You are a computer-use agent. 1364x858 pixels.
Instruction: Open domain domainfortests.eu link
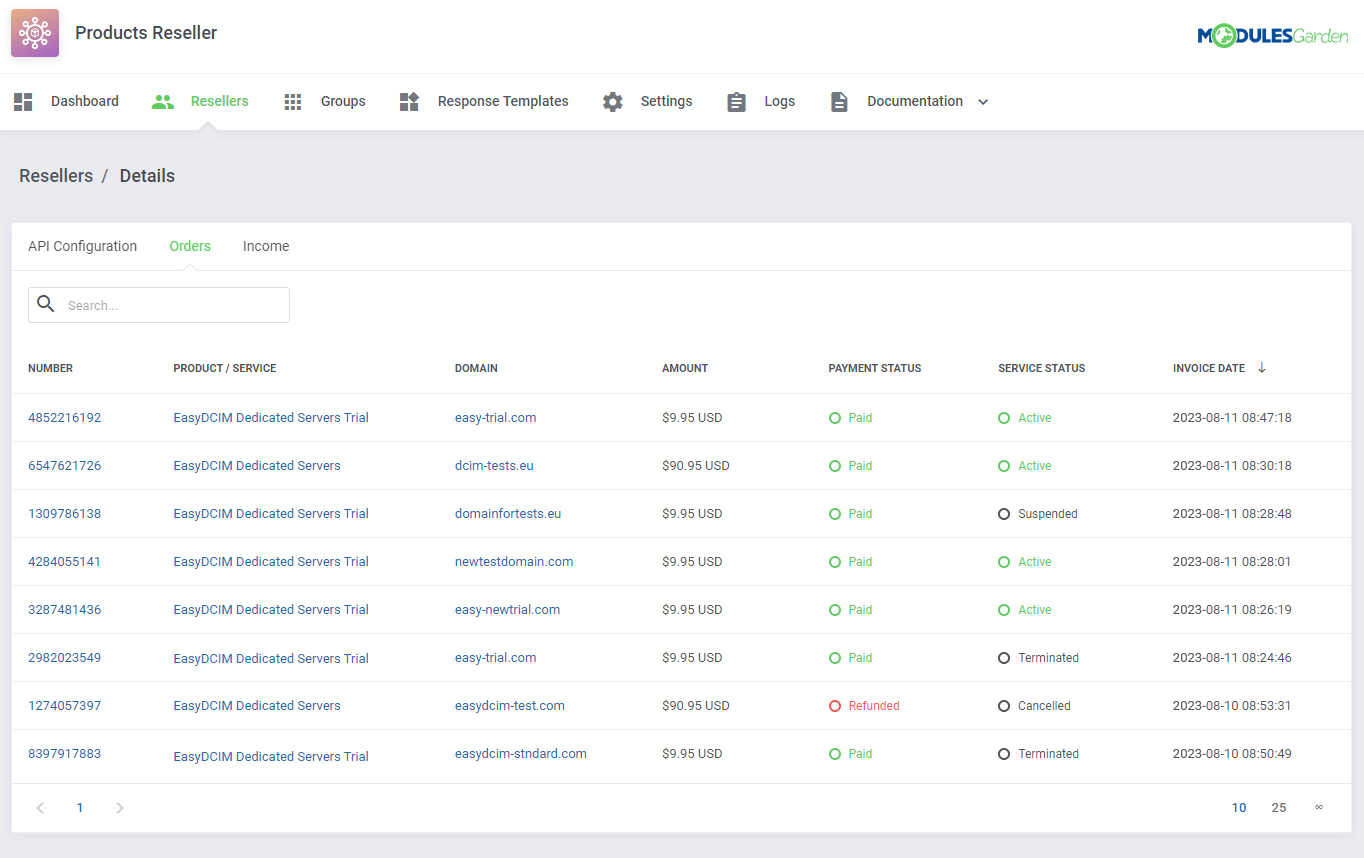(x=508, y=514)
